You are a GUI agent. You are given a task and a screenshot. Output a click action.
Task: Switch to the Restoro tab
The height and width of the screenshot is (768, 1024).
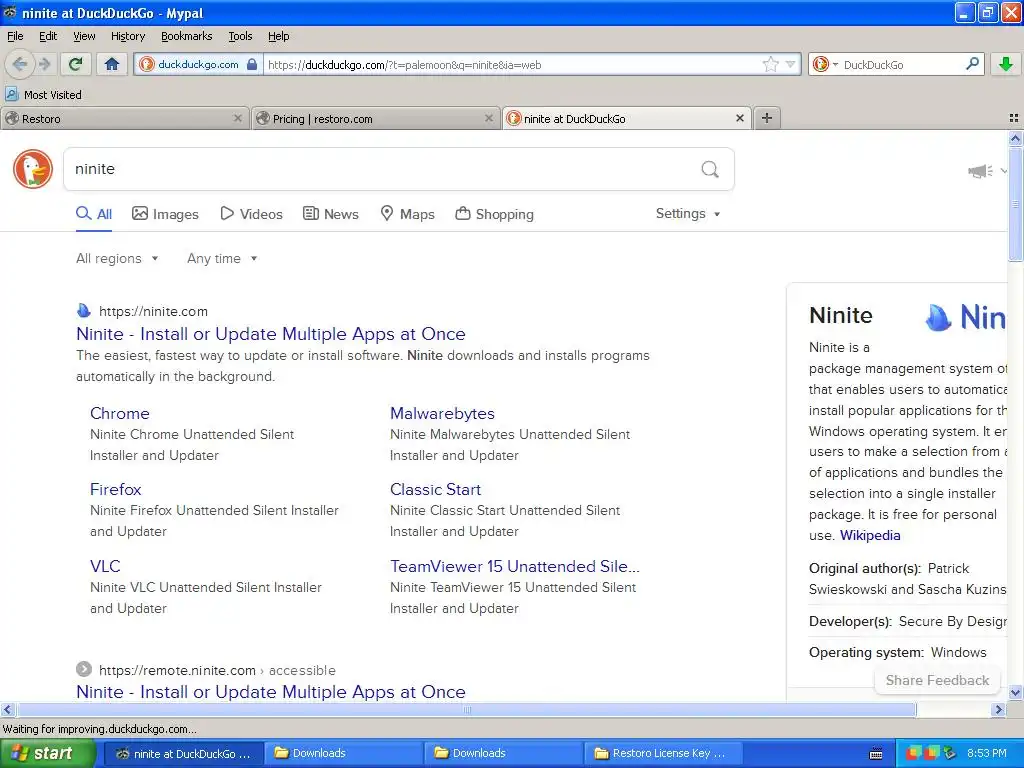point(124,118)
